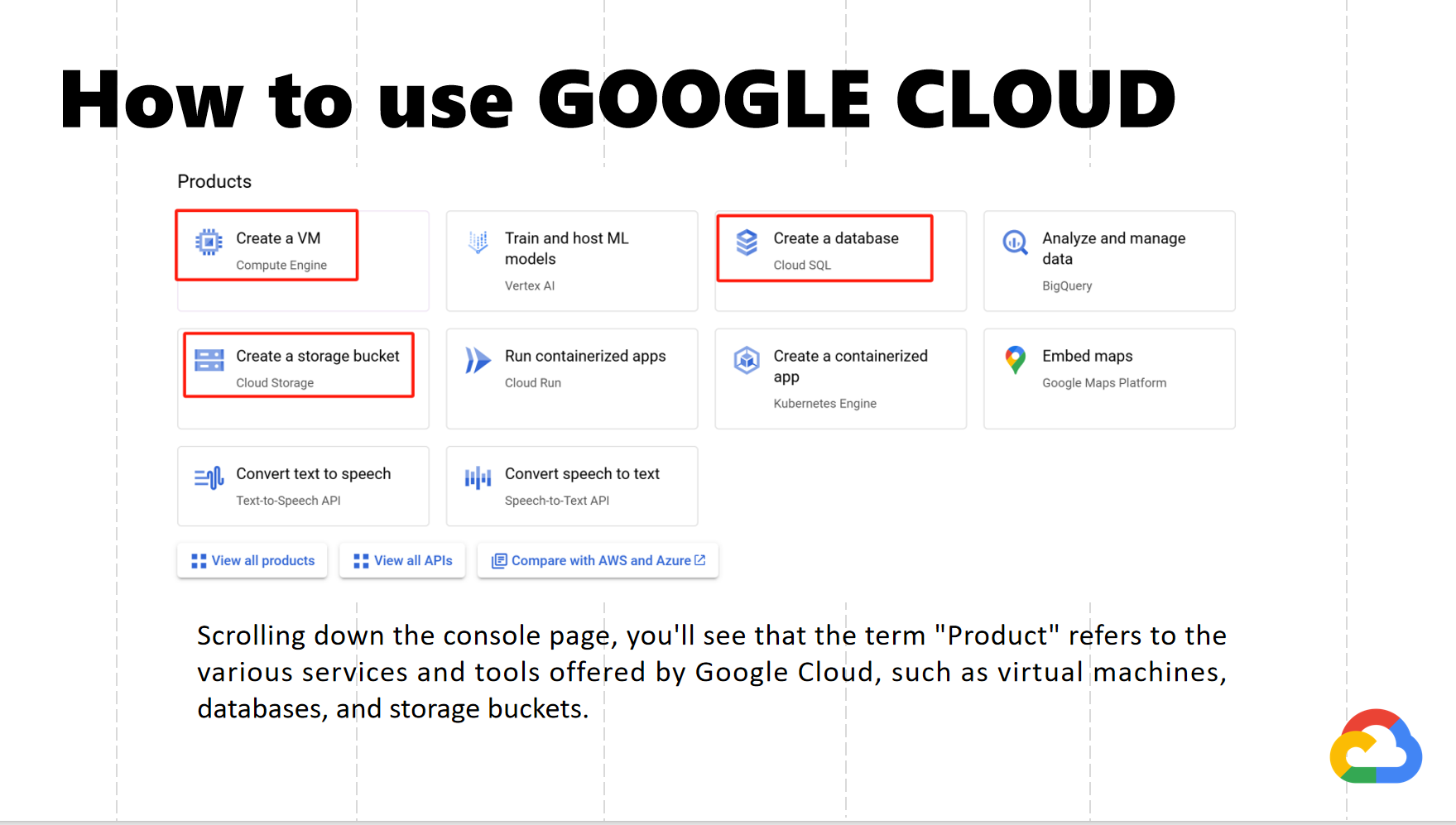The image size is (1456, 825).
Task: Click the Google Cloud logo
Action: [x=1375, y=747]
